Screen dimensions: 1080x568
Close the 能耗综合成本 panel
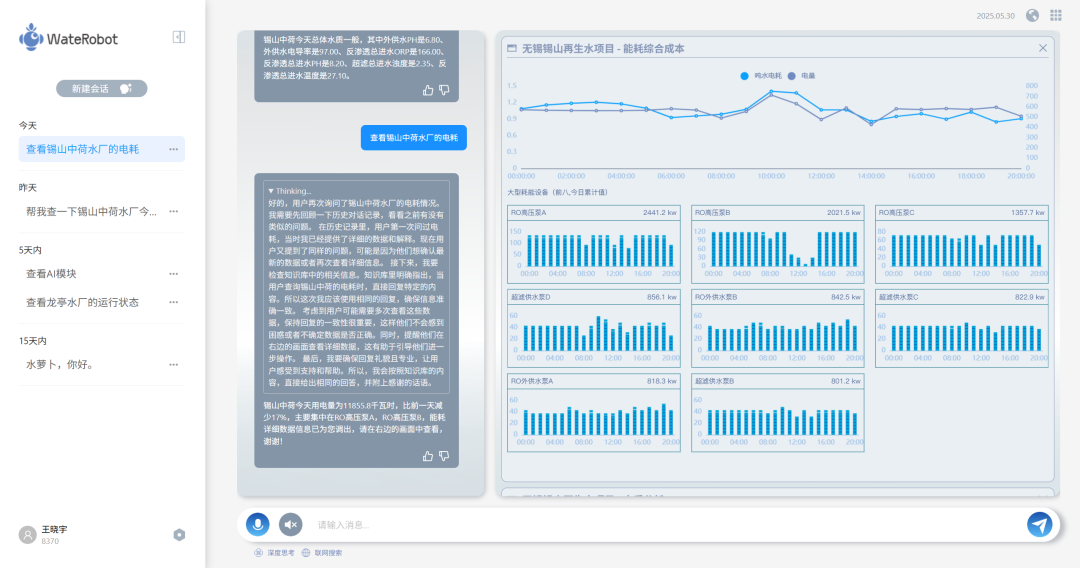pos(1043,48)
